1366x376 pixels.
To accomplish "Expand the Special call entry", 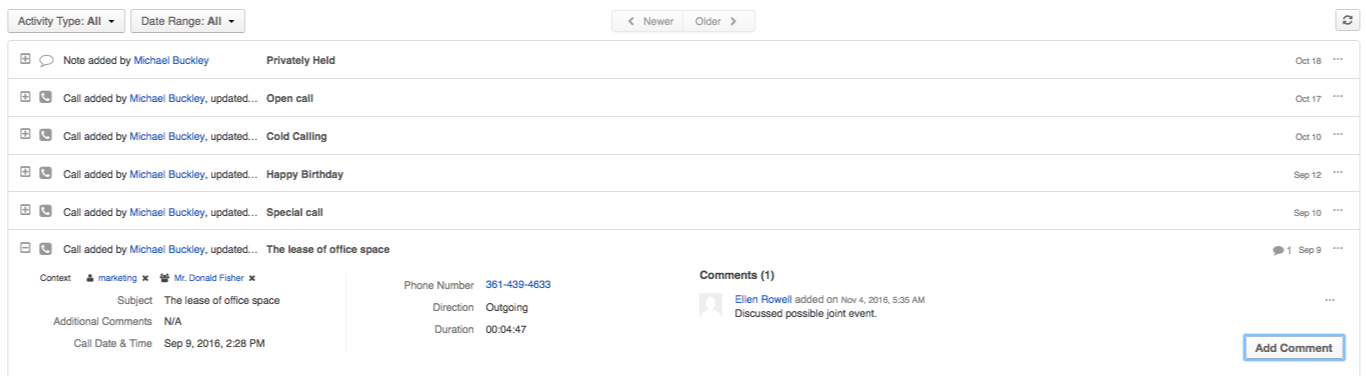I will (25, 211).
